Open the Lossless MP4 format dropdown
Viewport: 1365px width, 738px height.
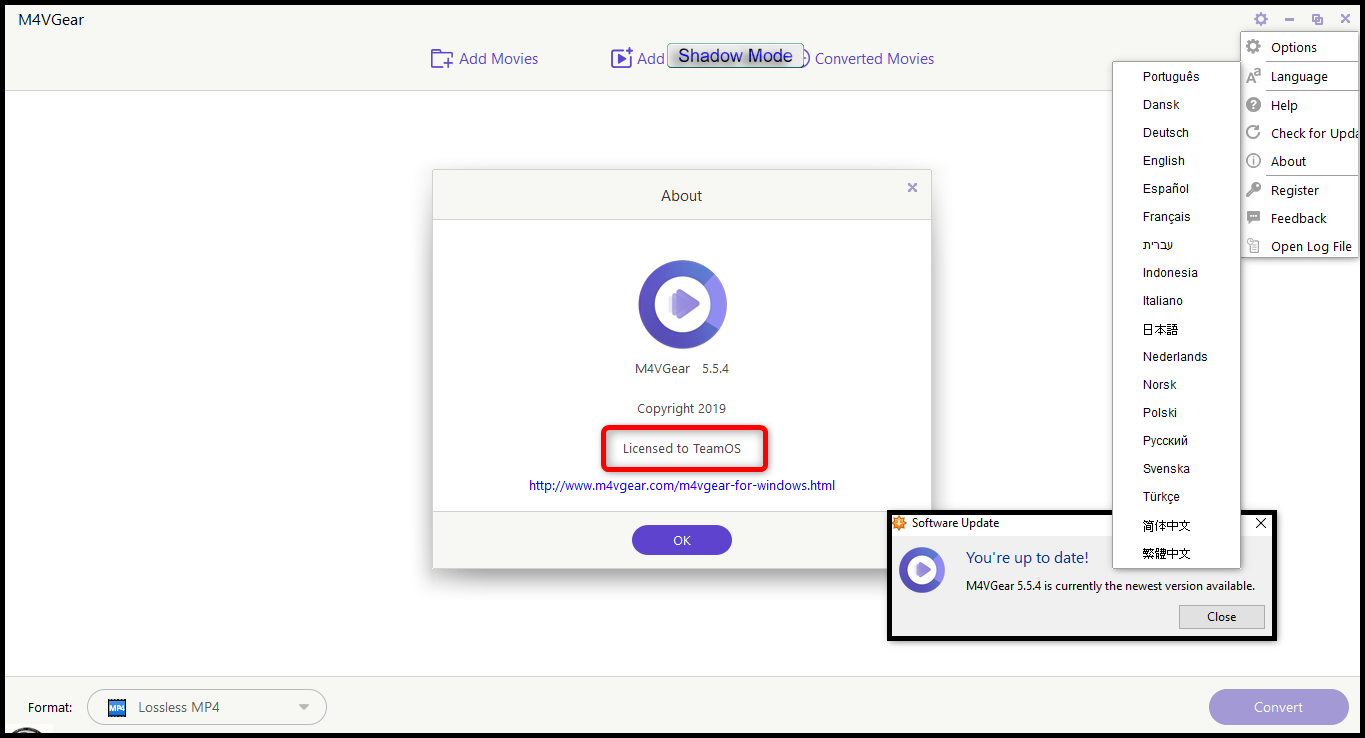[x=207, y=707]
